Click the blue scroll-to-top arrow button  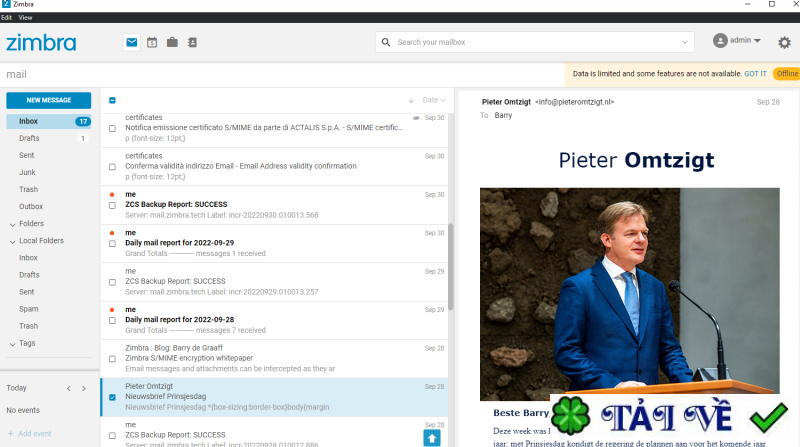tap(432, 438)
